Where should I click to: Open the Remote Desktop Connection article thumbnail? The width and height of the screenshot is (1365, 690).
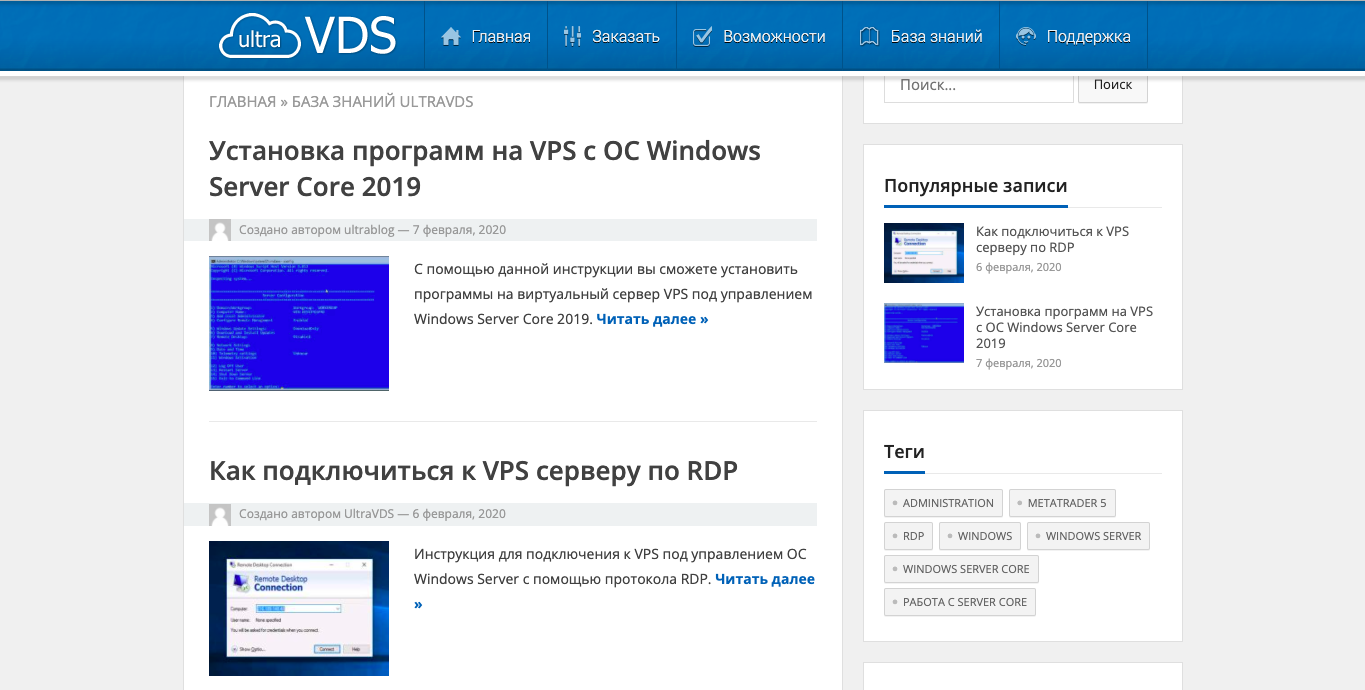point(299,608)
